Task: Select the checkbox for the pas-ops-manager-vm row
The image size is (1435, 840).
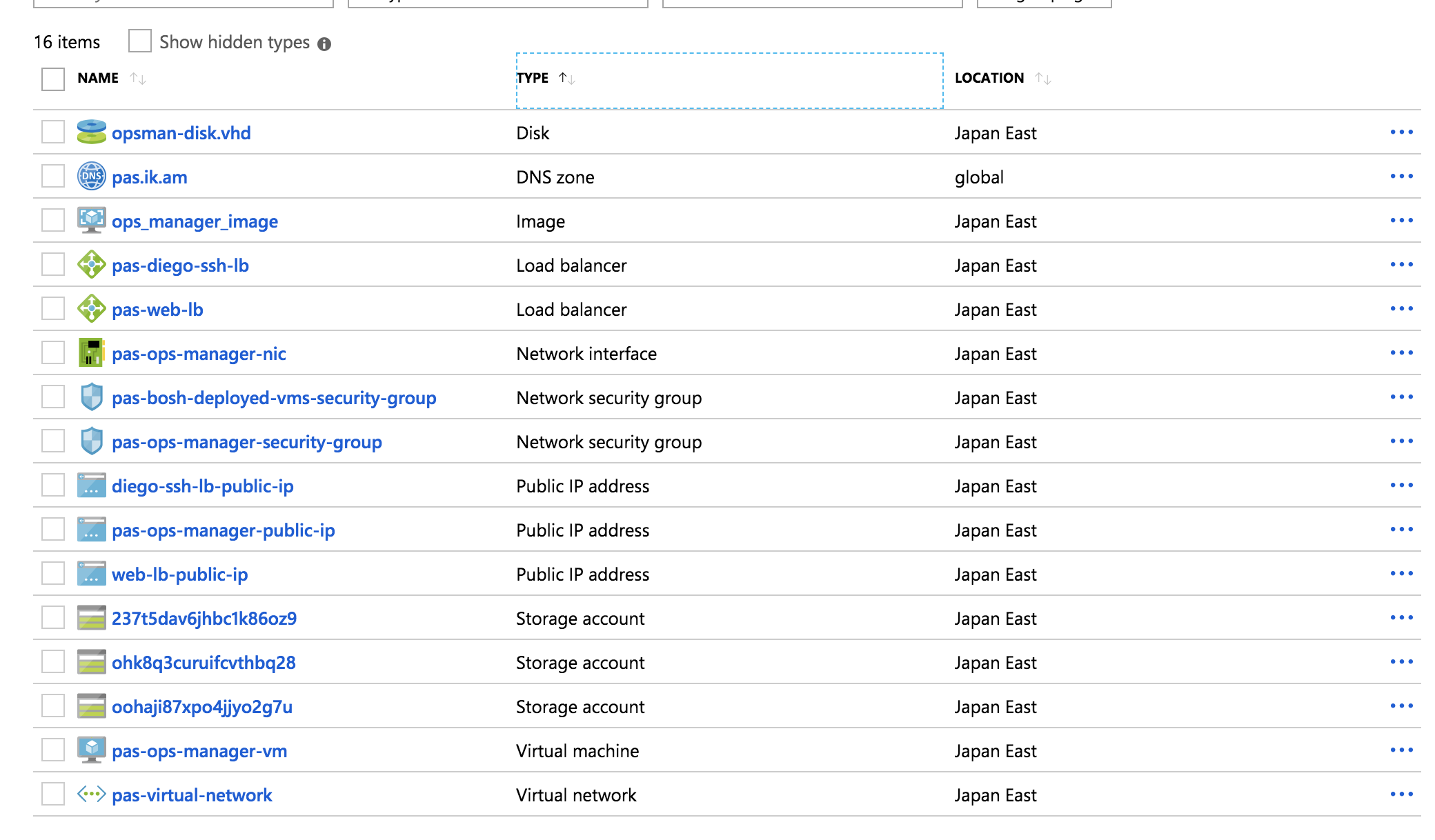Action: tap(53, 750)
